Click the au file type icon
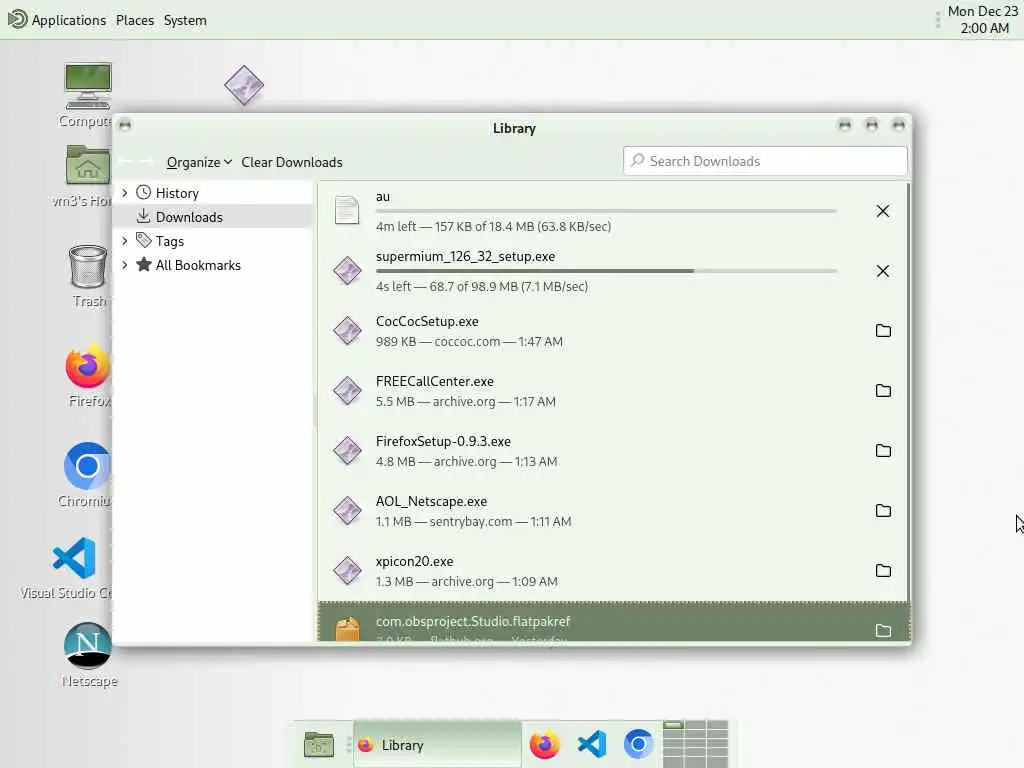Screen dimensions: 1024x768 pos(347,210)
